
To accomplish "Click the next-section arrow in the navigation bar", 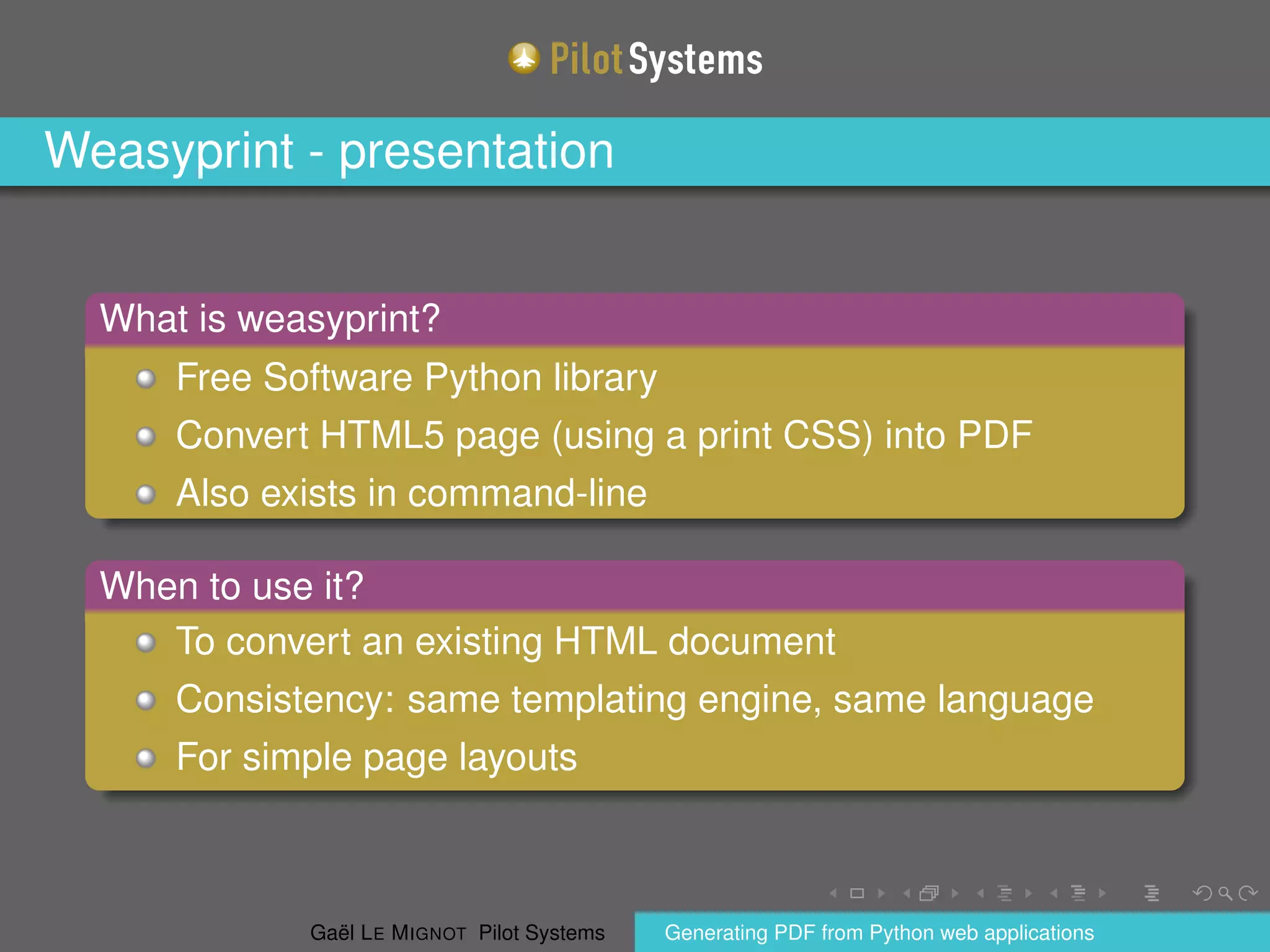I will click(1103, 893).
